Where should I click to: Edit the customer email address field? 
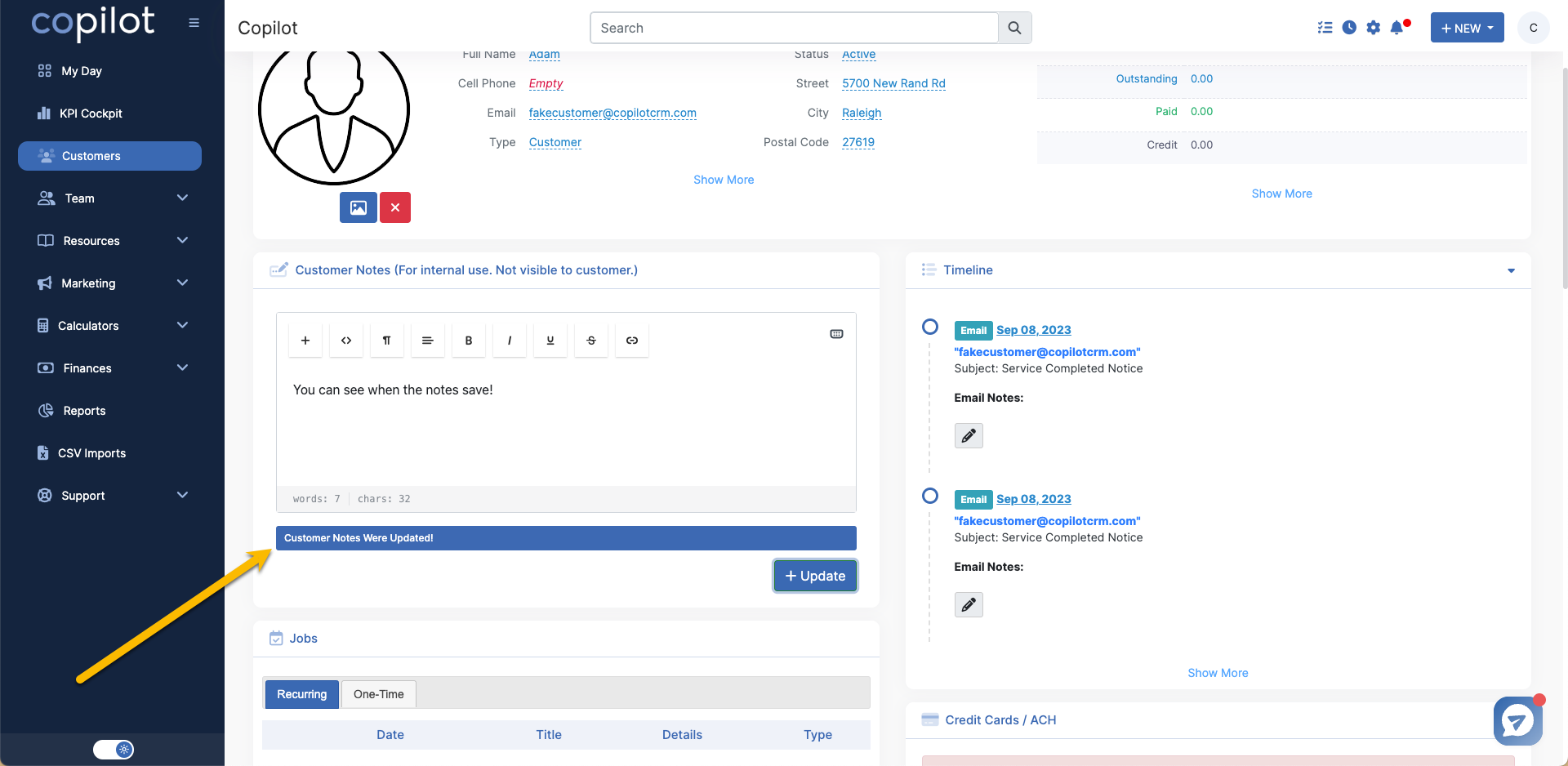point(612,113)
